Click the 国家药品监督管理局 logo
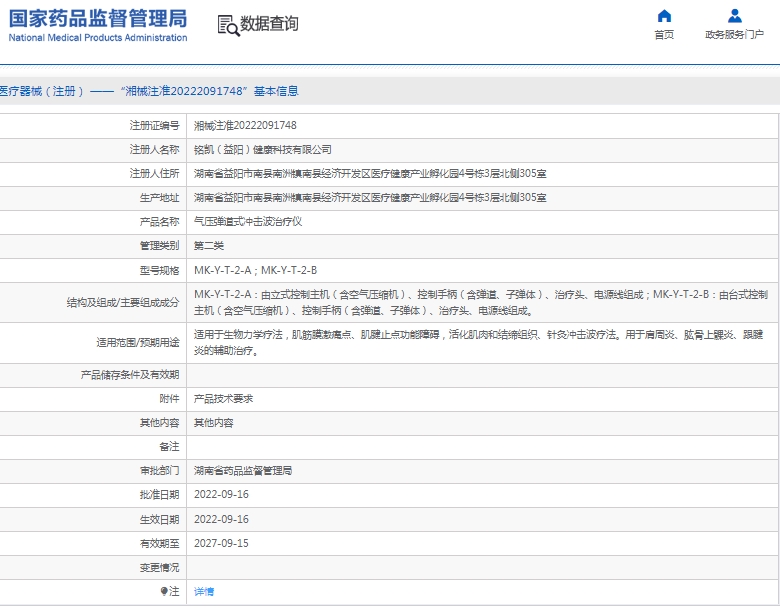The image size is (780, 613). click(x=98, y=25)
